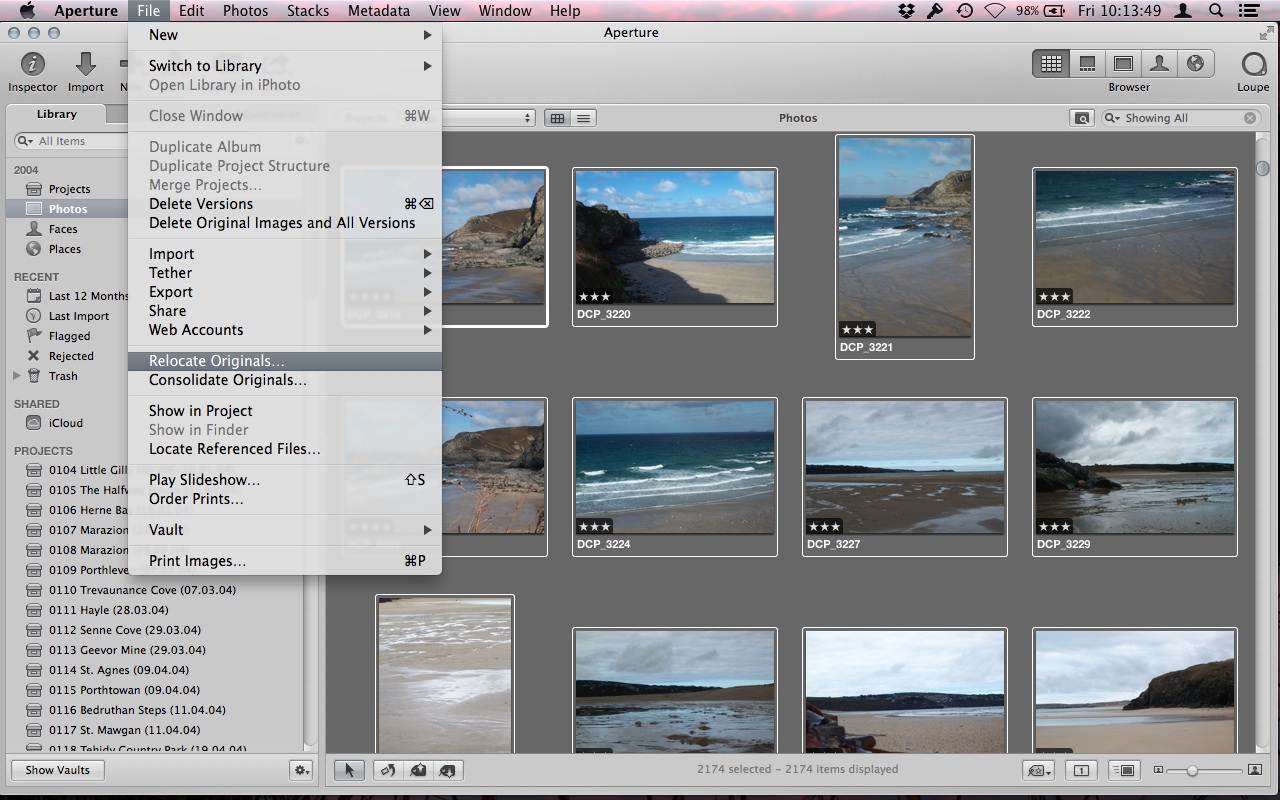Toggle metadata overlay display button

(1125, 770)
